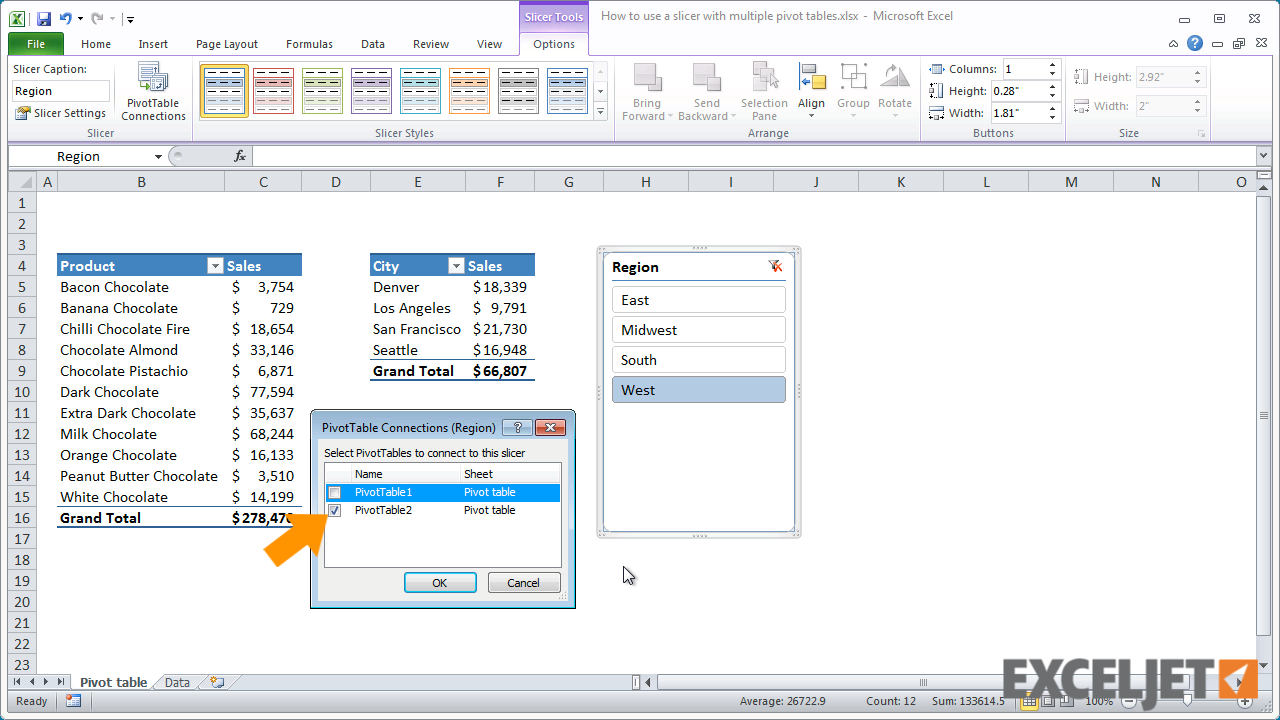Click Cancel in the PivotTable Connections dialog
1280x720 pixels.
pos(524,582)
